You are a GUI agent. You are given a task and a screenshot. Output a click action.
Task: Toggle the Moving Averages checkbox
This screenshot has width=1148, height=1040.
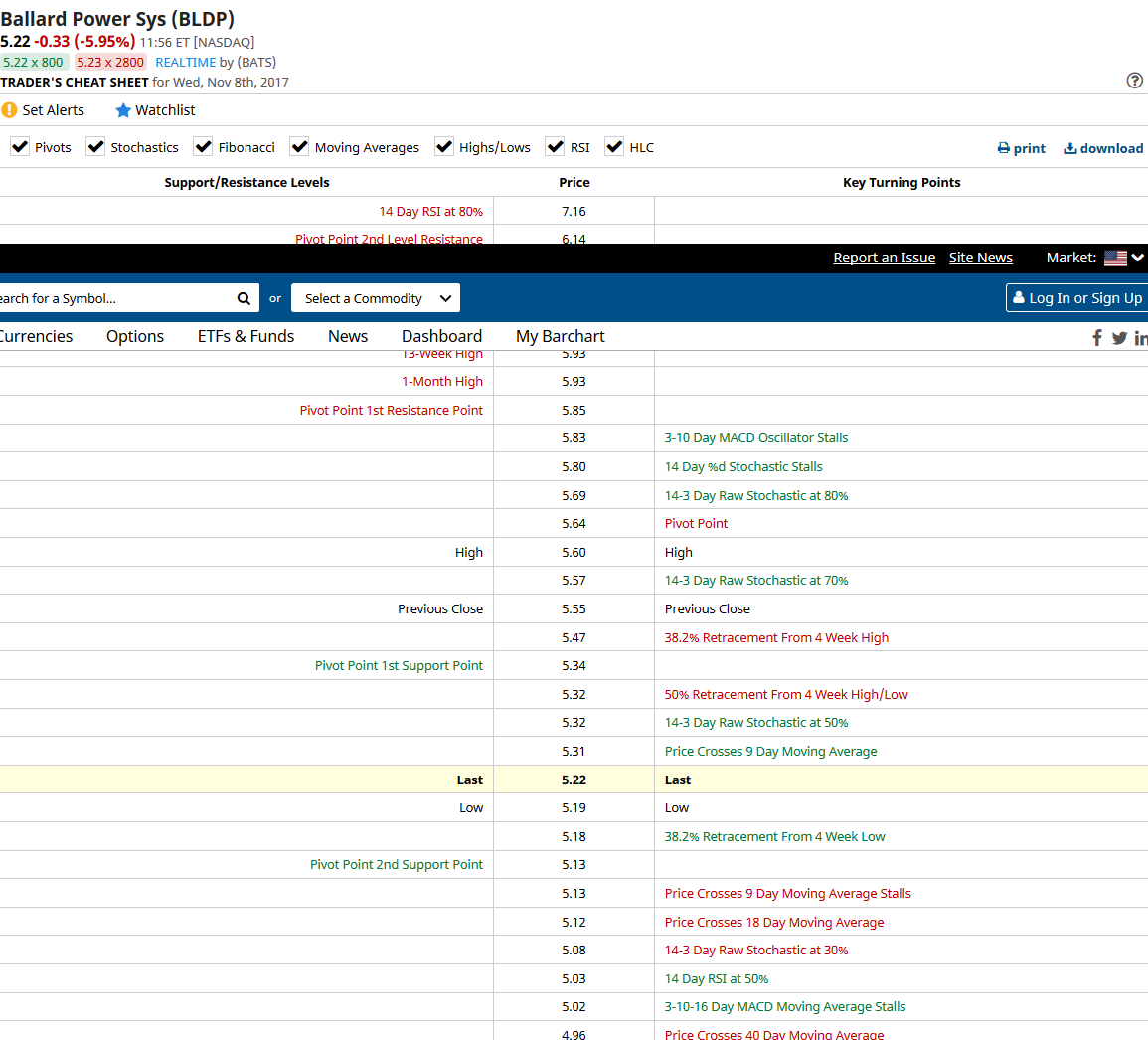[x=299, y=146]
